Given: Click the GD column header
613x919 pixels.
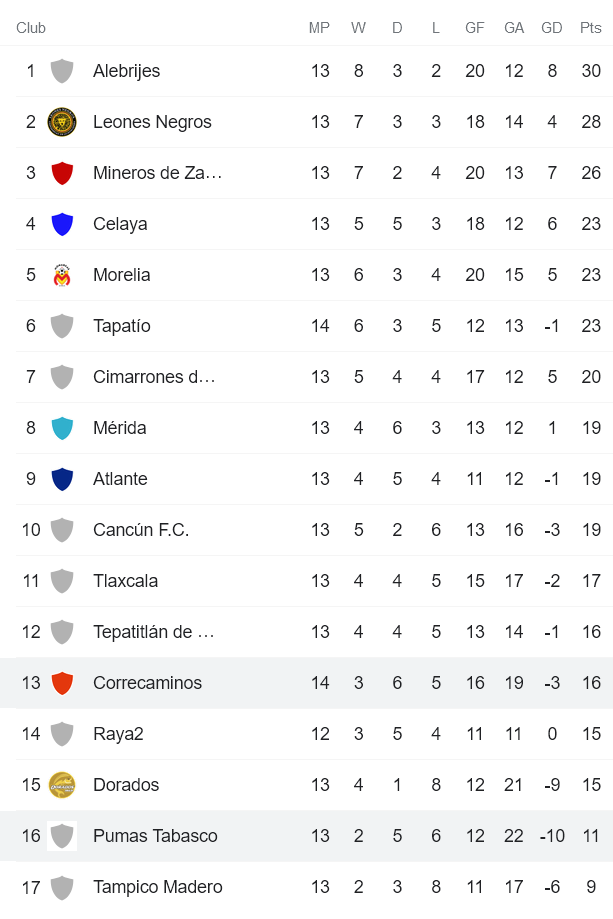Looking at the screenshot, I should 551,28.
